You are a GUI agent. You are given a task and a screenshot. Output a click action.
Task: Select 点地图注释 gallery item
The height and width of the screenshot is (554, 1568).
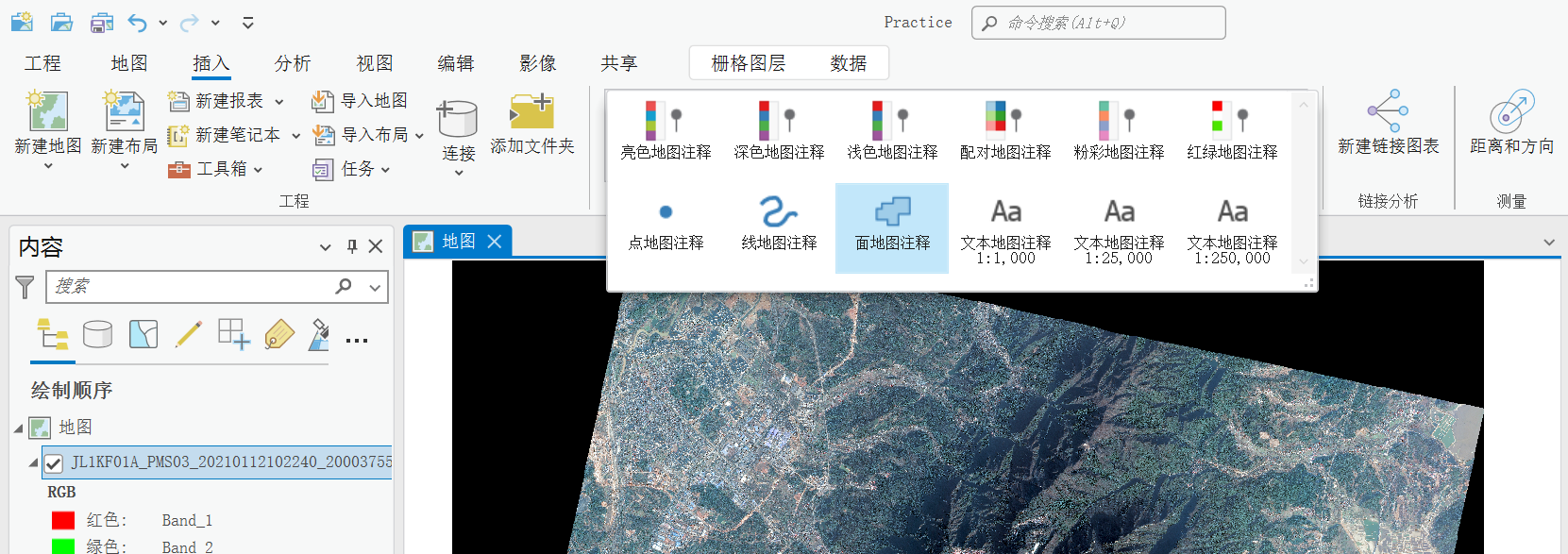pos(666,227)
